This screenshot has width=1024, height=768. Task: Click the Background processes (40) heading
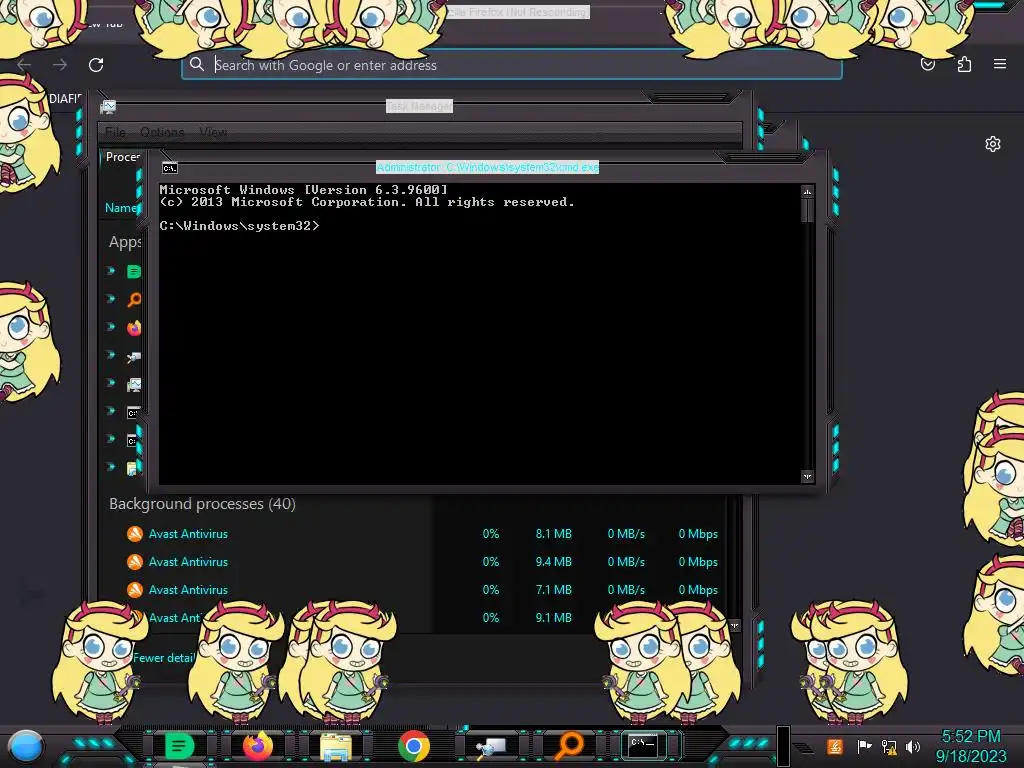pos(202,504)
